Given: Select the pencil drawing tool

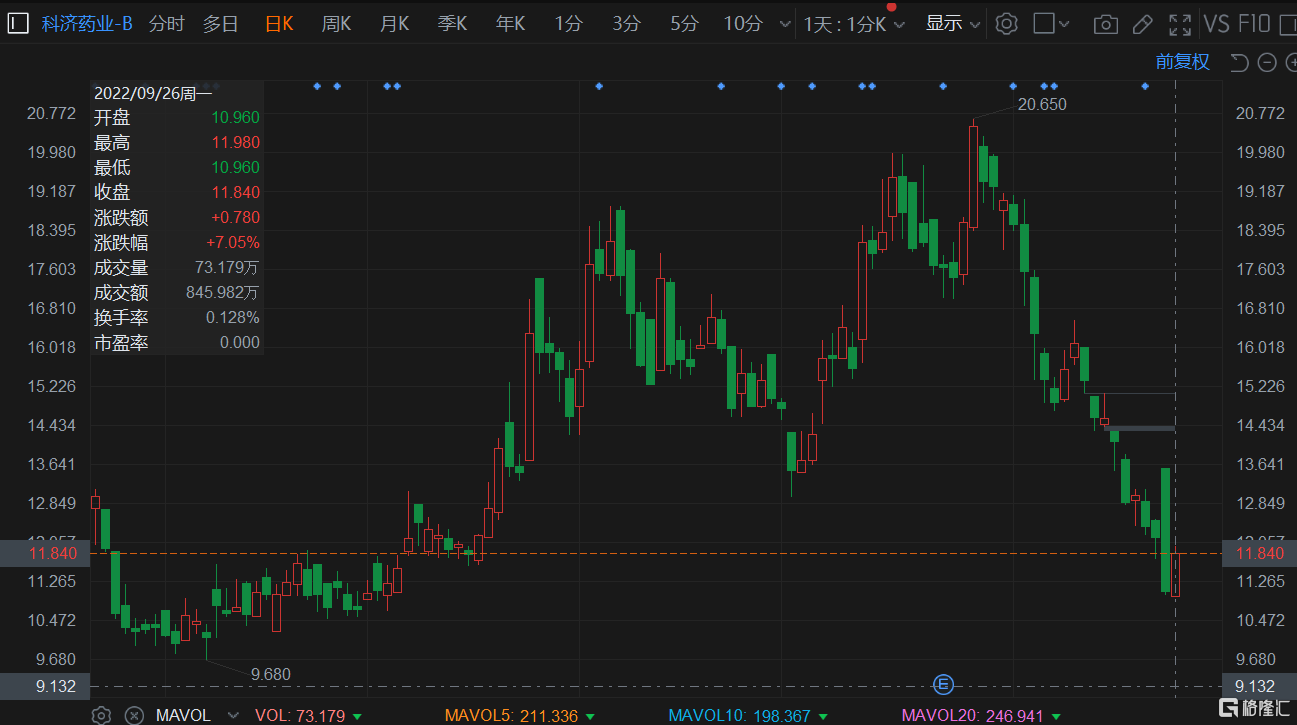Looking at the screenshot, I should 1143,24.
